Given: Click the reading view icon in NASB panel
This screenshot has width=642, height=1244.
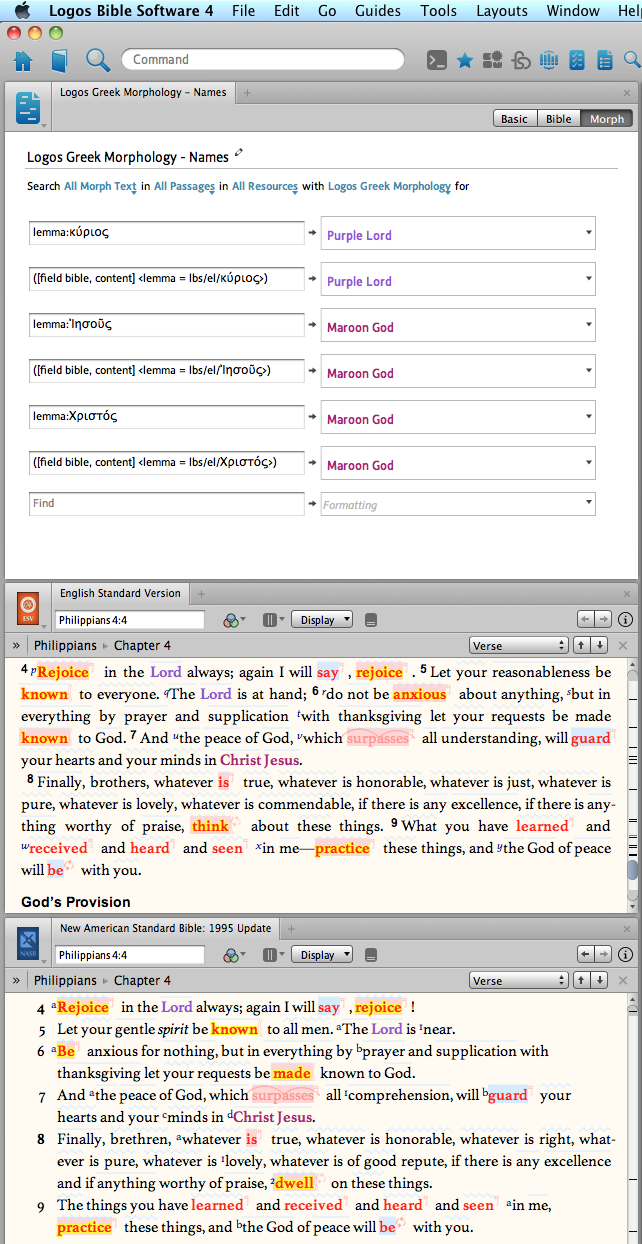Looking at the screenshot, I should coord(370,955).
